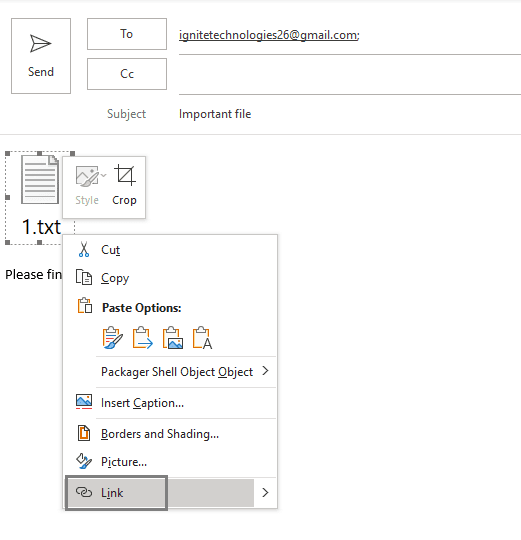This screenshot has width=521, height=540.
Task: Click the Insert Caption picture icon
Action: click(x=84, y=402)
